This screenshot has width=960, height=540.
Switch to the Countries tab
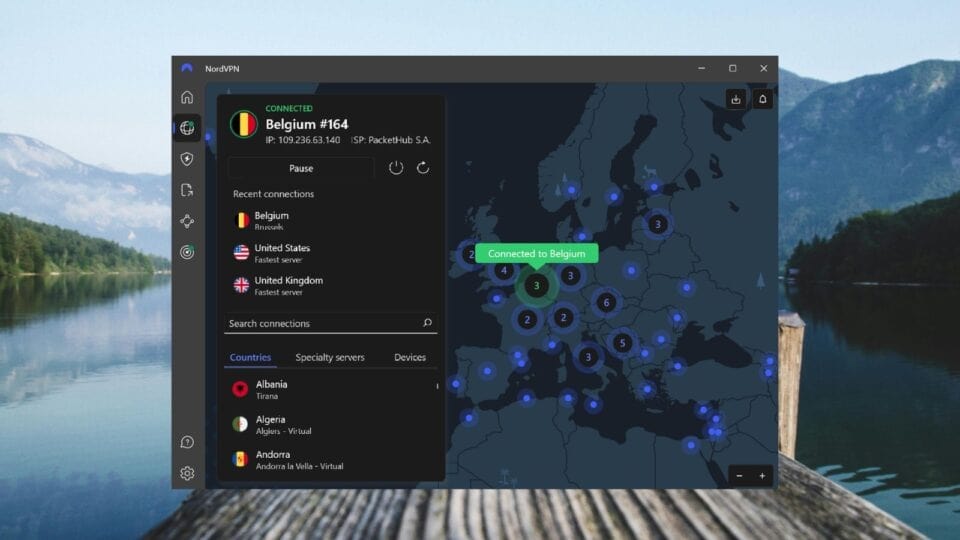[250, 357]
